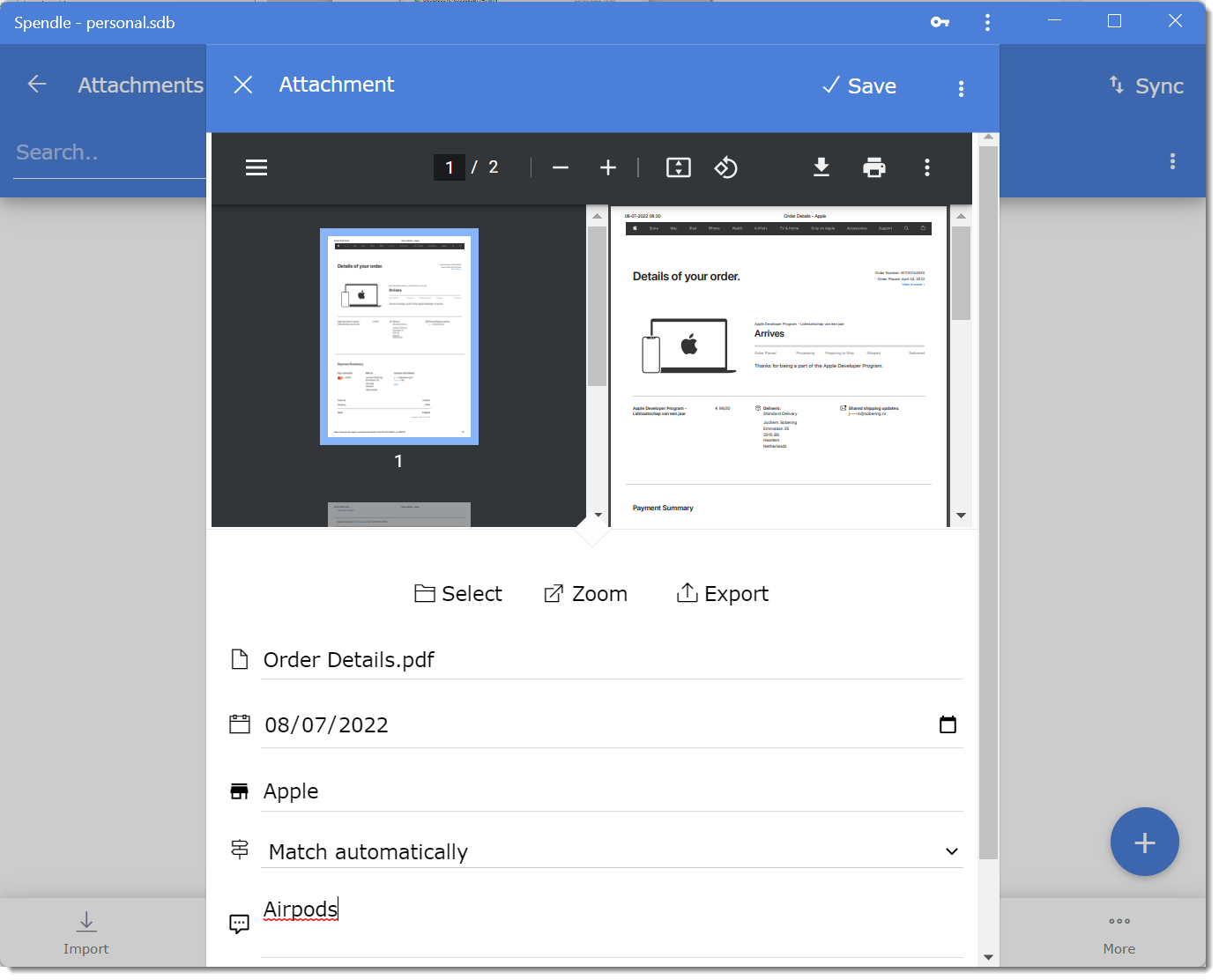Click Select to choose a file

(458, 594)
